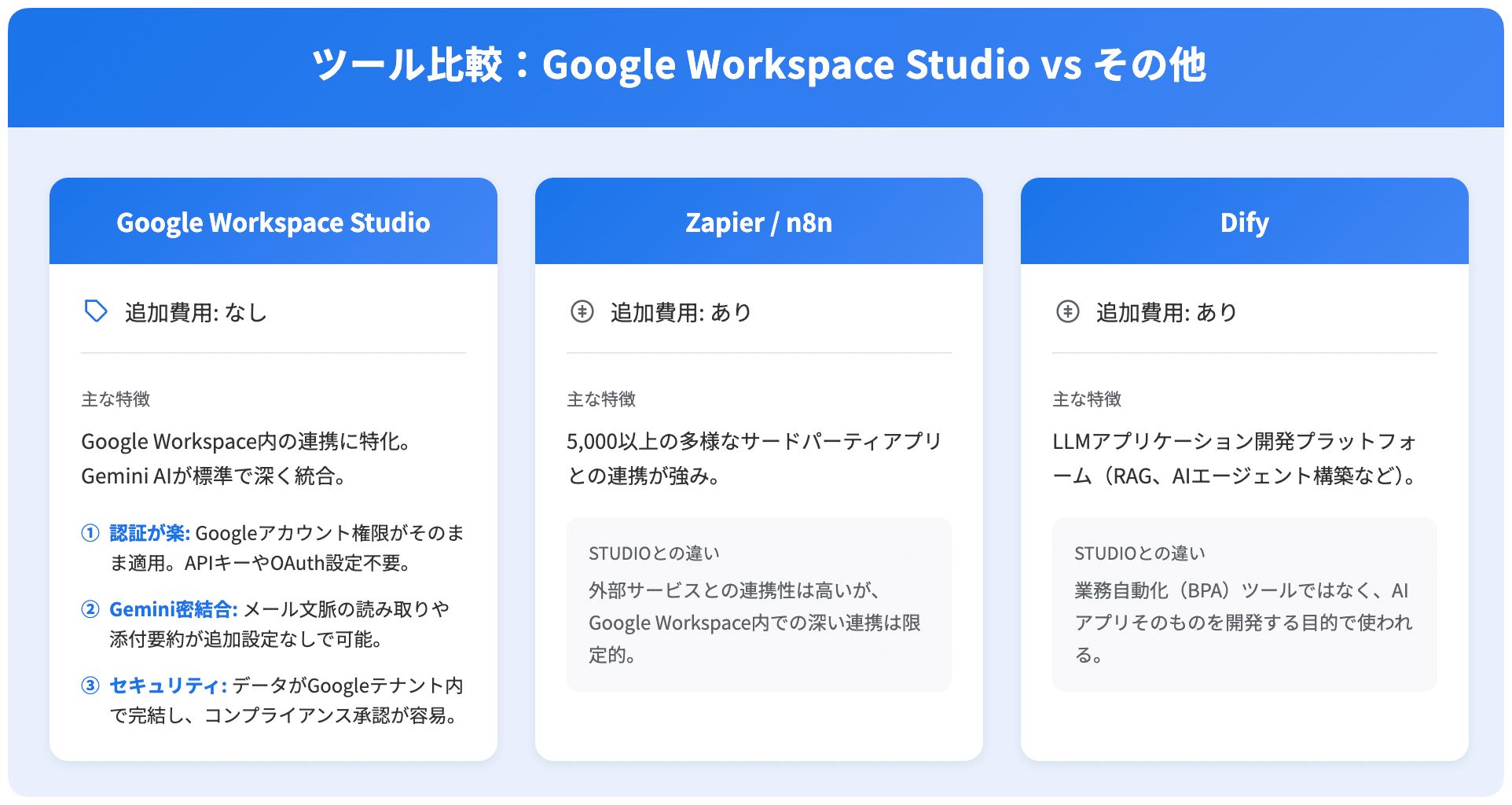Click the coin icon in the Dify card

pos(1067,312)
